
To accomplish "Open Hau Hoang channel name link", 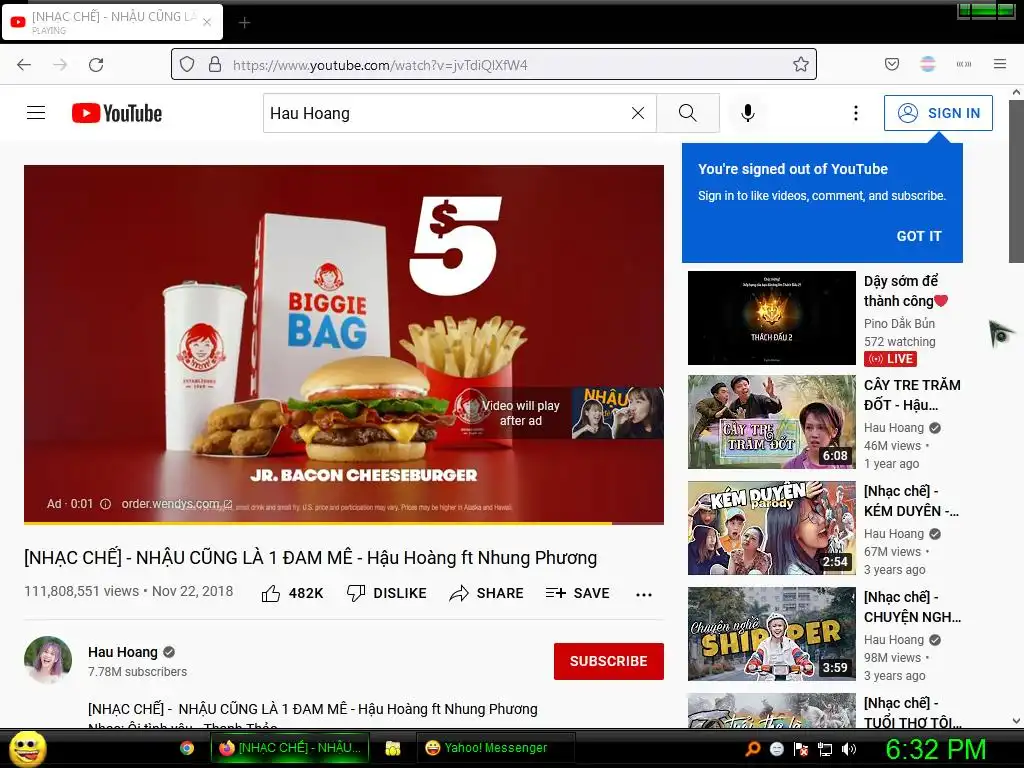I will 123,652.
